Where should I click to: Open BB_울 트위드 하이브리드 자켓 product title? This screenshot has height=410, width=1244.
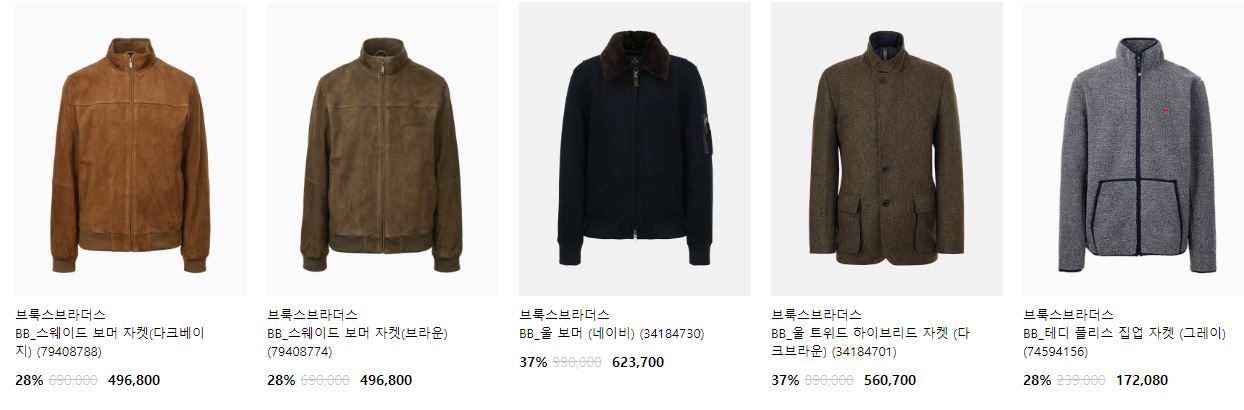[x=870, y=342]
